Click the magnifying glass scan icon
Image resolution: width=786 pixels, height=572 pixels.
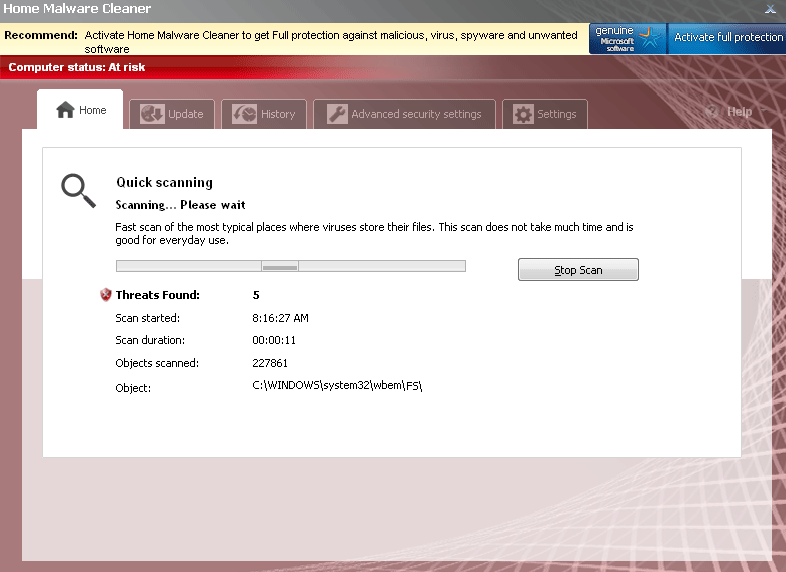78,190
